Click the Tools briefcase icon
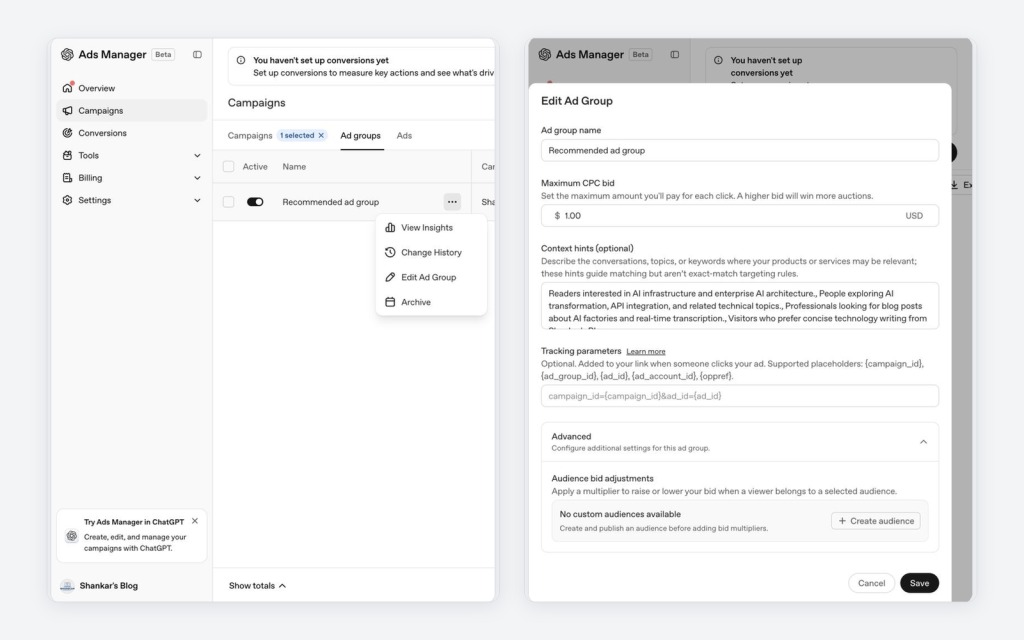Screen dimensions: 1024x640 coord(67,155)
